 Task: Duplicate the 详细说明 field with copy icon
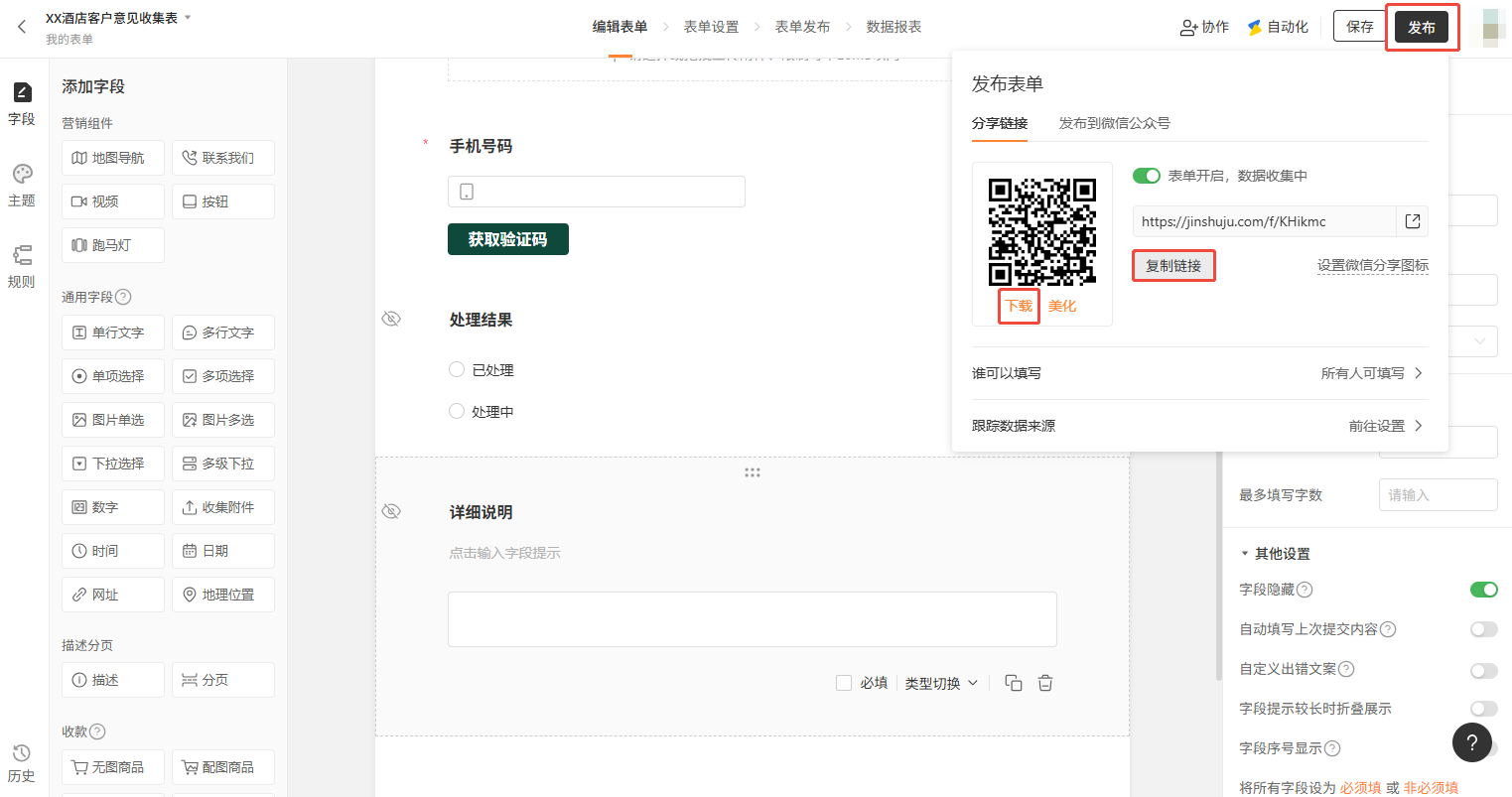(x=1014, y=683)
